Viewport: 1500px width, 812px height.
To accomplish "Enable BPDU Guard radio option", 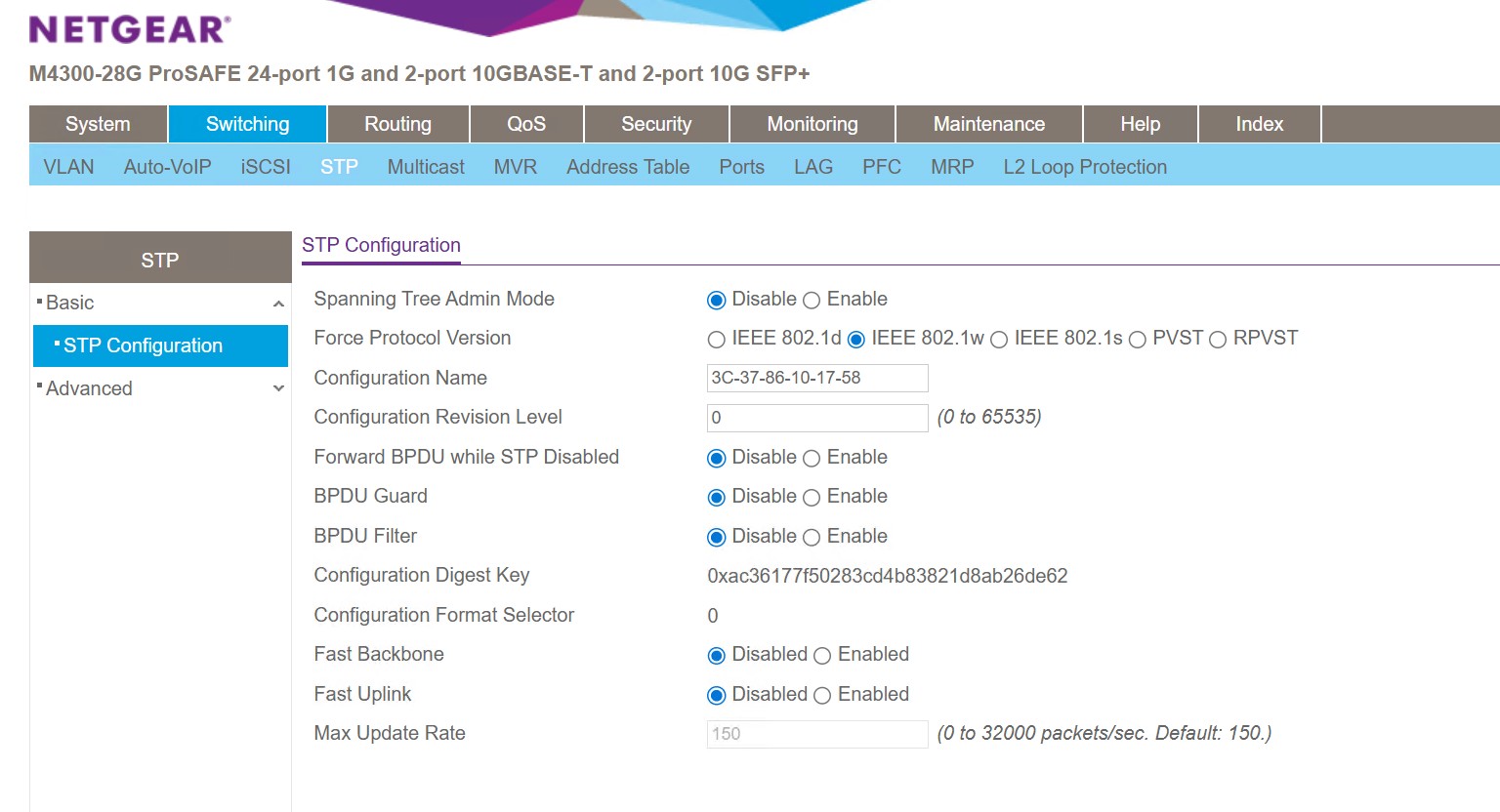I will 812,498.
